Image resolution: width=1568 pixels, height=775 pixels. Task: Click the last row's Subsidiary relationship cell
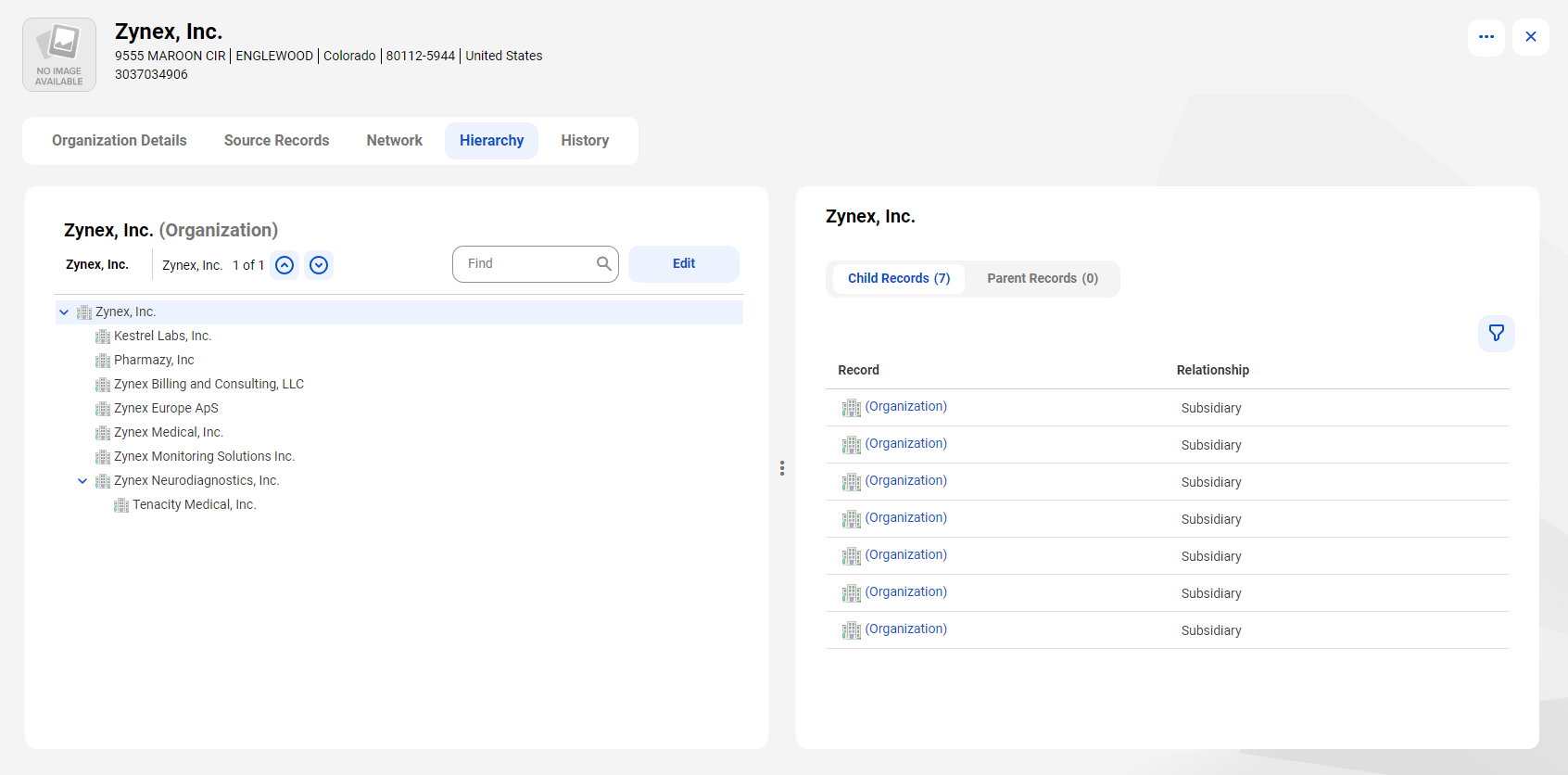coord(1211,630)
